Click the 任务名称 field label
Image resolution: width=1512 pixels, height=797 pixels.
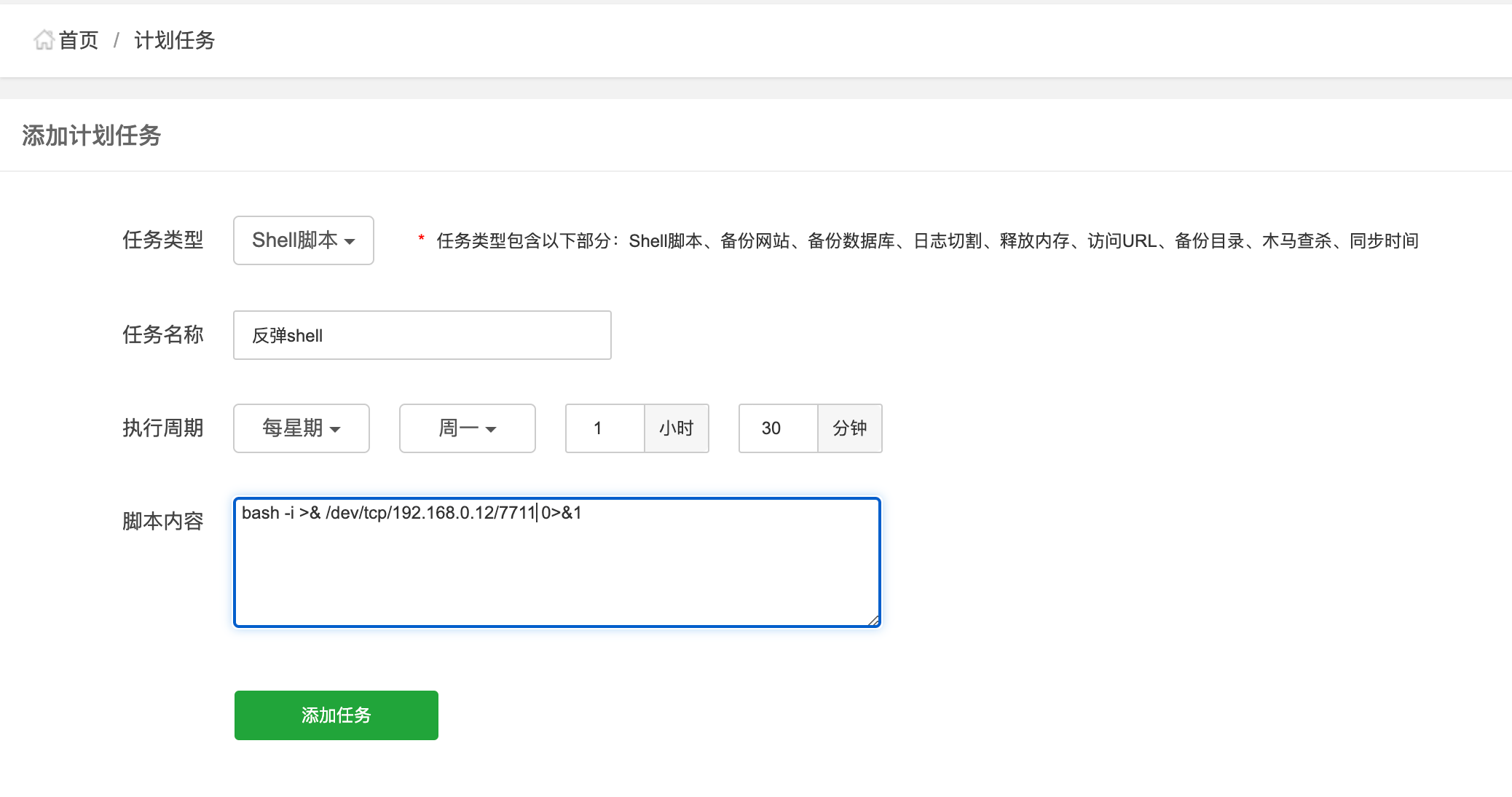(x=162, y=334)
